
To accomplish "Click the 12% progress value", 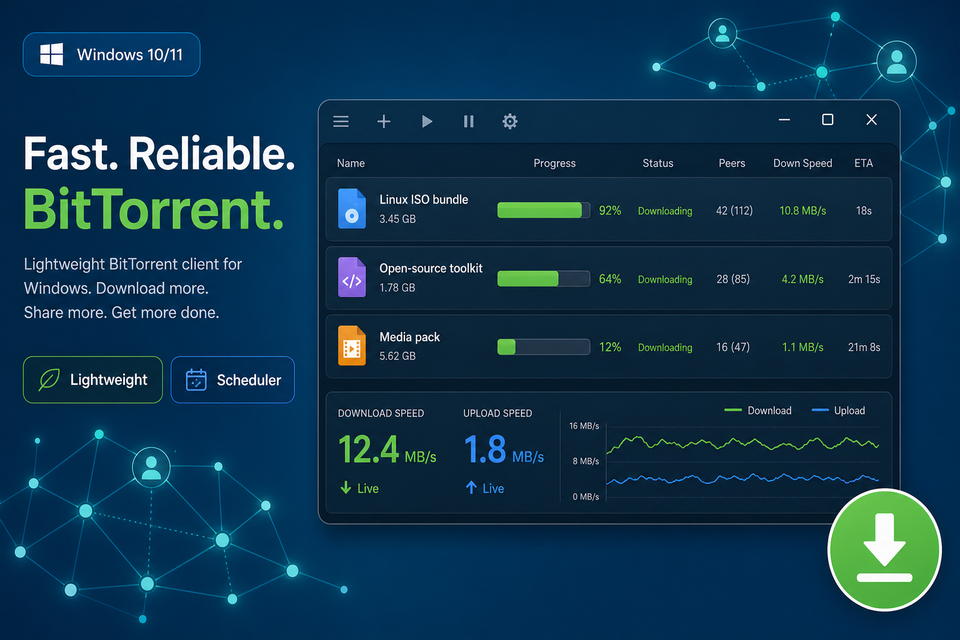I will pos(610,347).
